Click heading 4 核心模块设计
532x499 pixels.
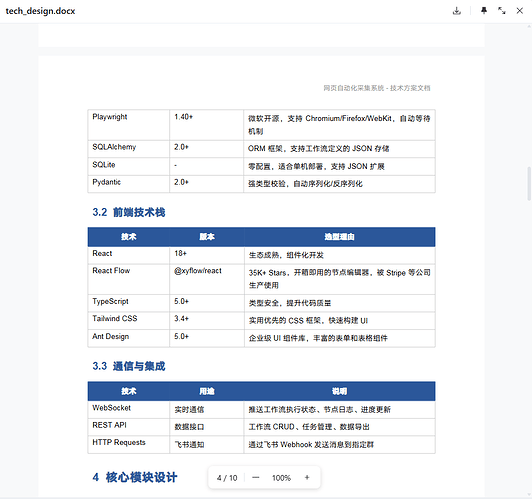point(135,477)
